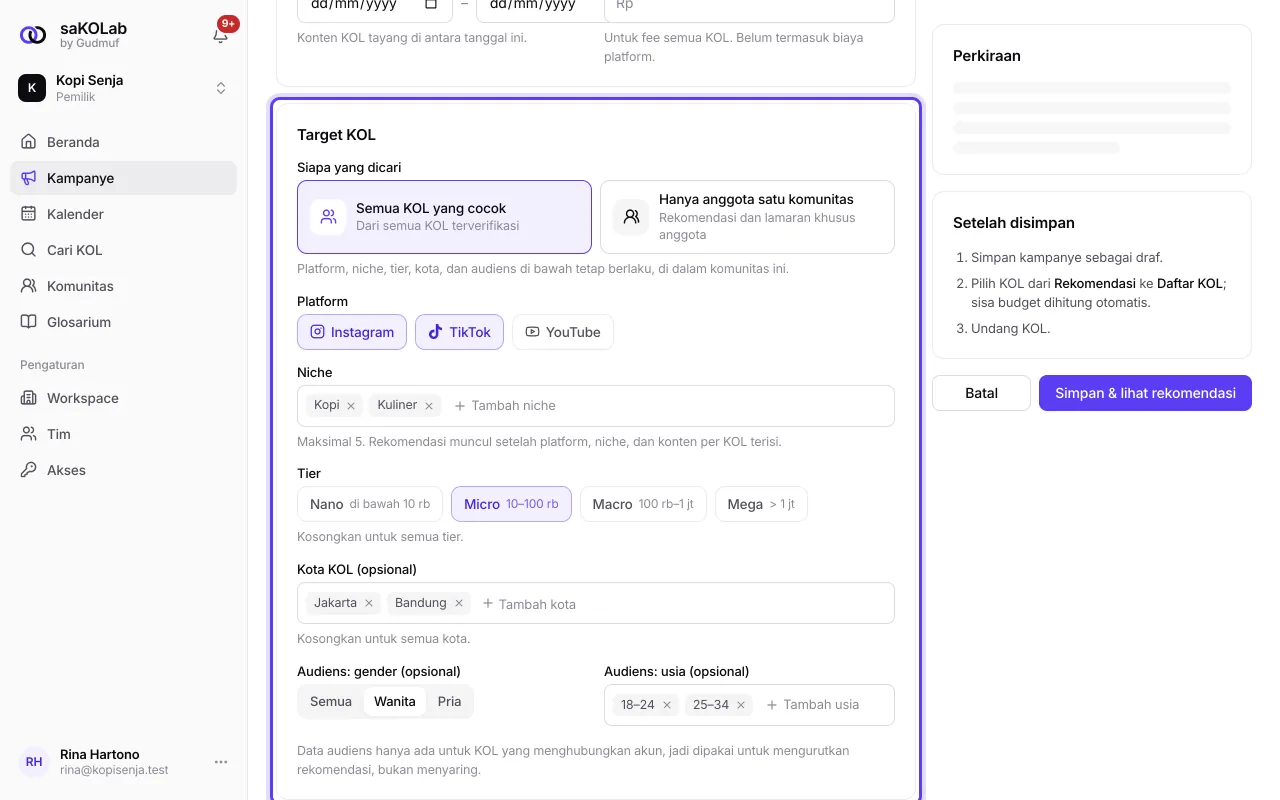The image size is (1280, 800).
Task: Remove the Kopi niche tag
Action: pyautogui.click(x=351, y=406)
